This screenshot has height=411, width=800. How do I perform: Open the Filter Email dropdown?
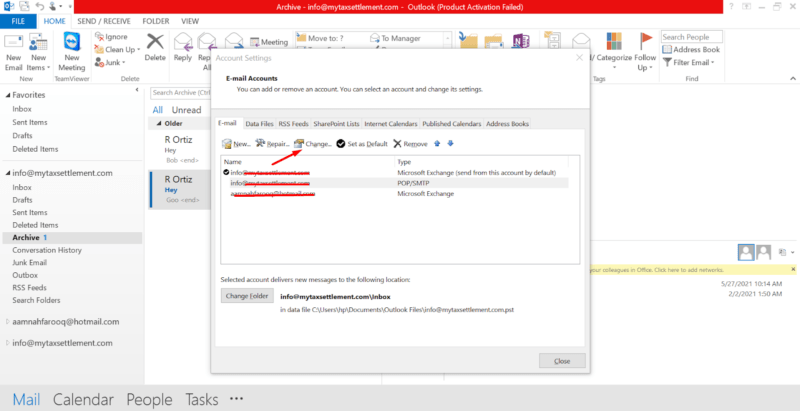[688, 62]
